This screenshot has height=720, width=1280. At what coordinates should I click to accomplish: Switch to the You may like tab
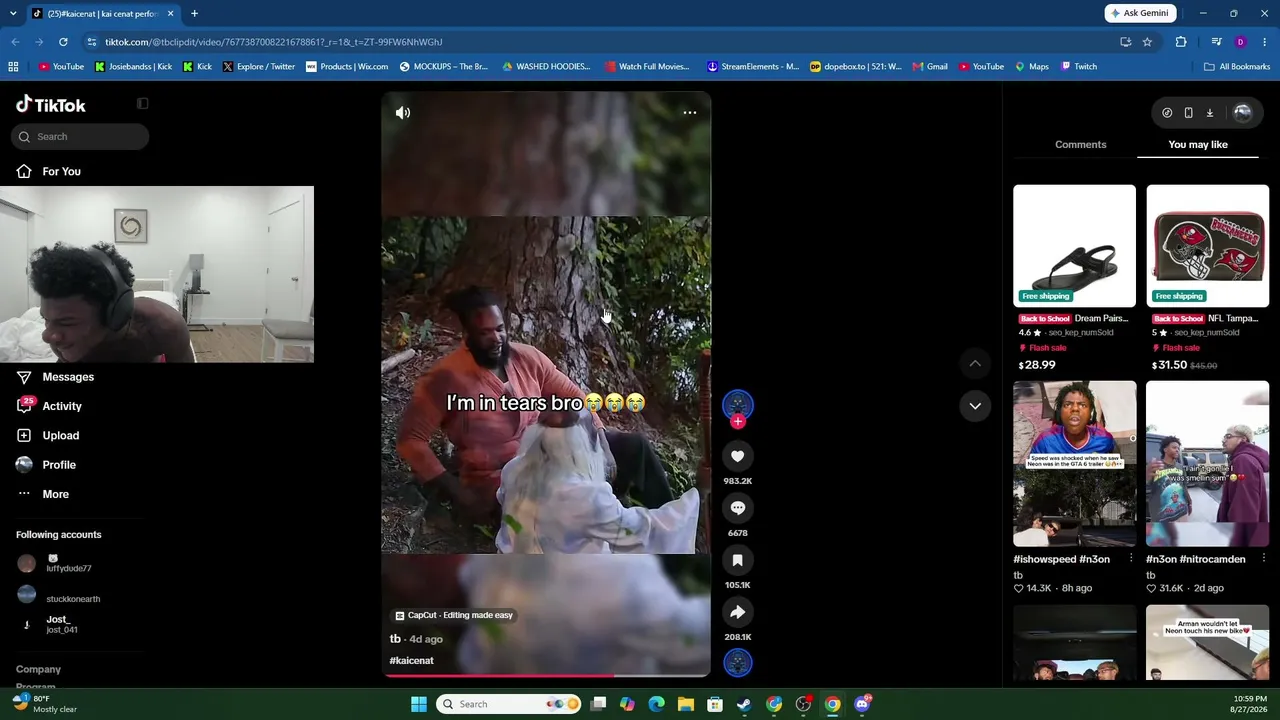1198,144
